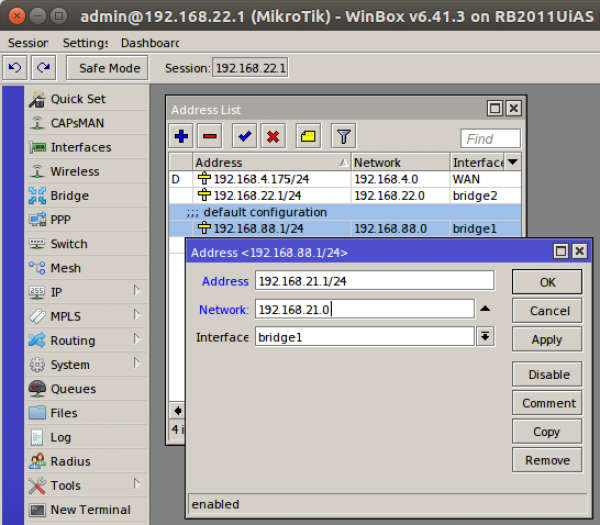Click the Session 192.168.22.1 field
Screen dimensions: 600x525
[250, 68]
